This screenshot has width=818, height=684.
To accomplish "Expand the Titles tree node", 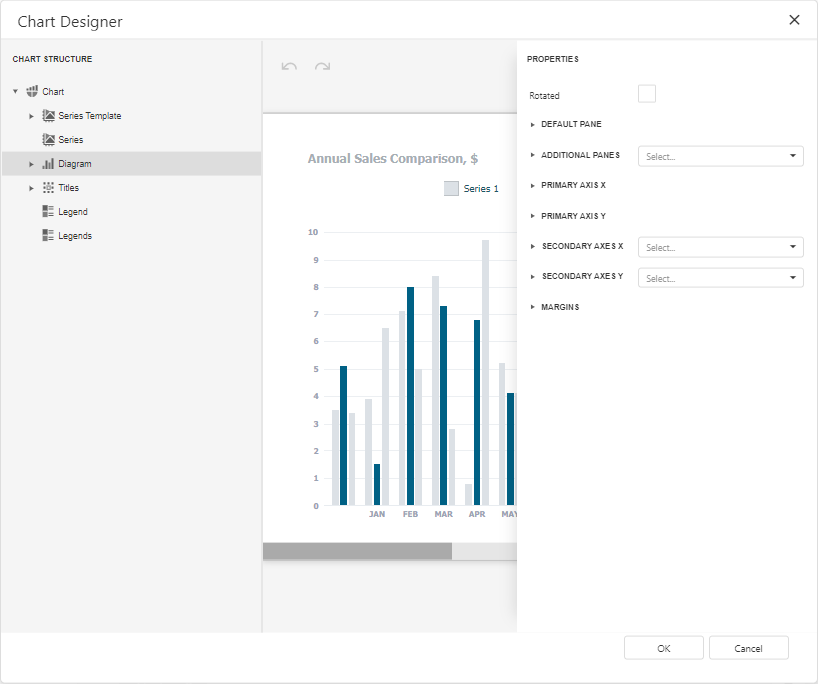I will click(31, 188).
